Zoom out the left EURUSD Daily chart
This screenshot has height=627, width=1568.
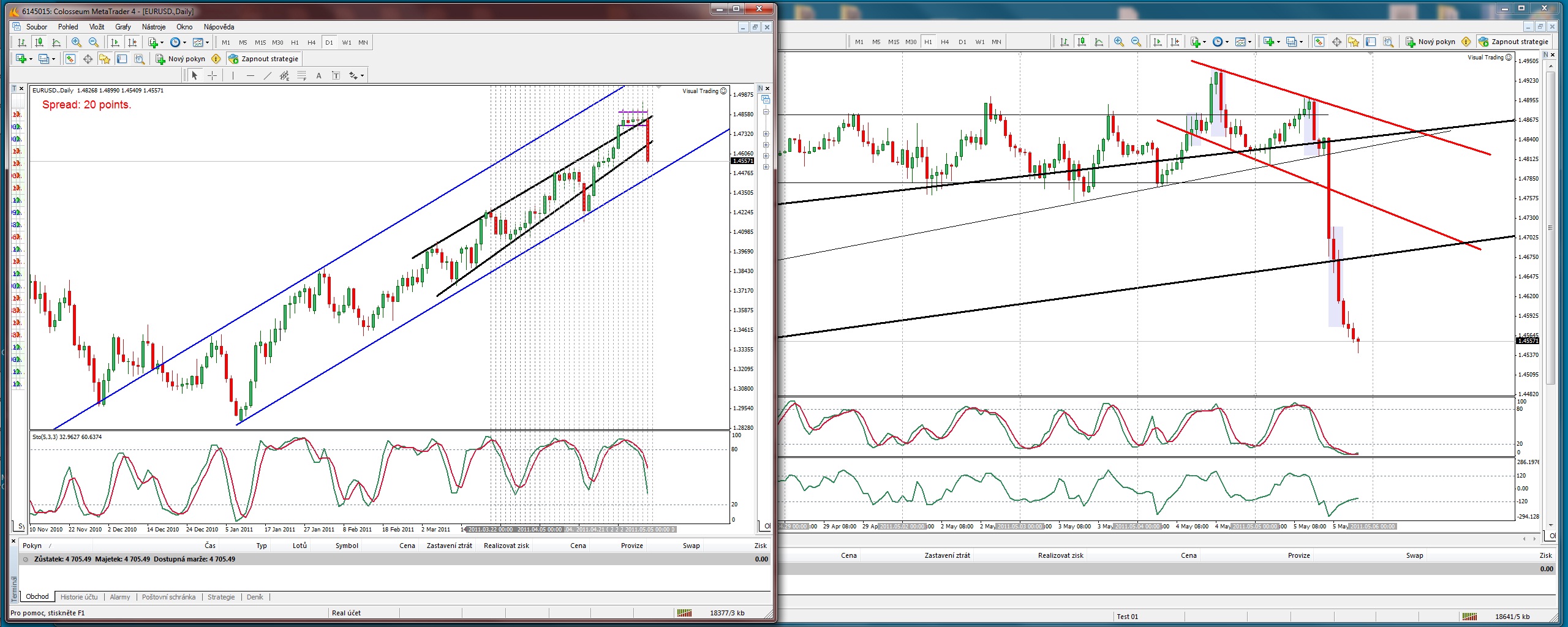pos(94,42)
